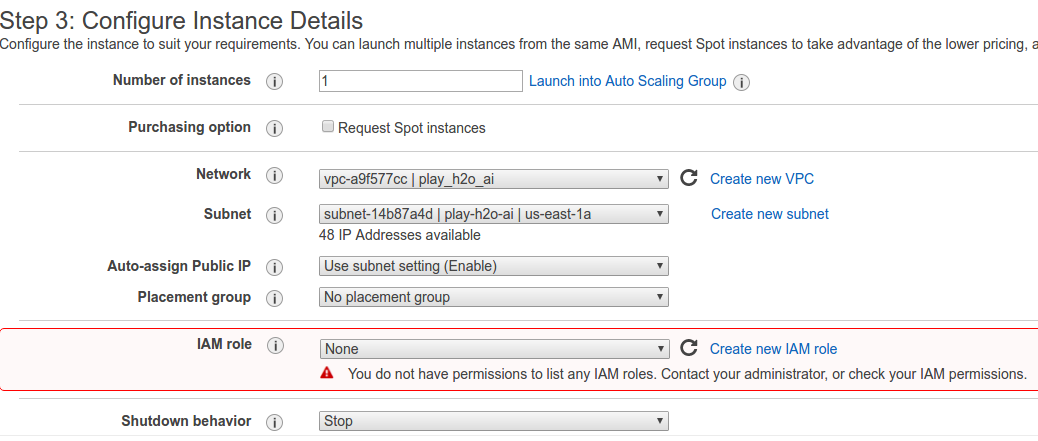Open the IAM role dropdown
The image size is (1038, 441).
point(494,349)
